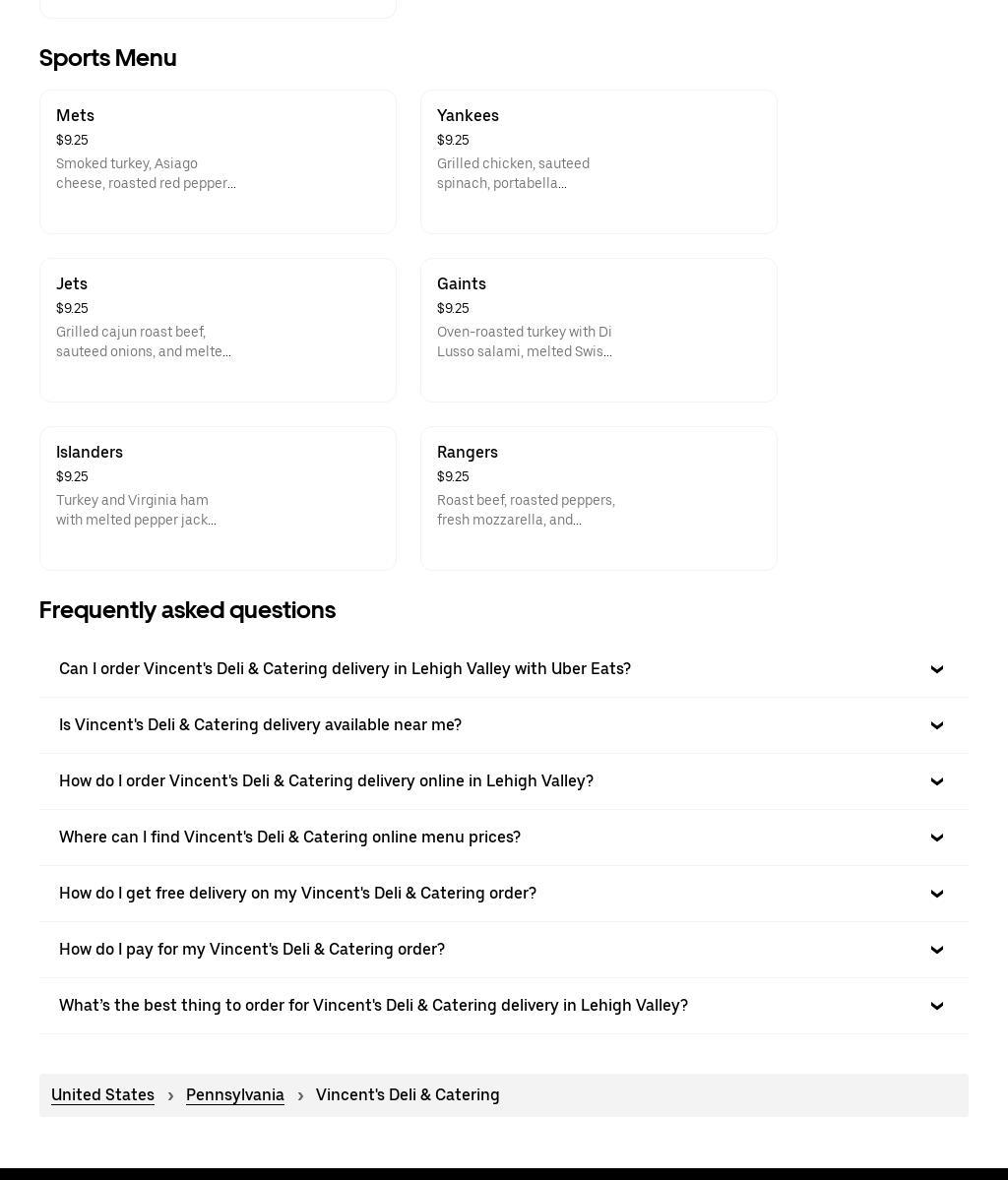Expand chevron for how do I pay
The width and height of the screenshot is (1008, 1180).
click(x=937, y=950)
